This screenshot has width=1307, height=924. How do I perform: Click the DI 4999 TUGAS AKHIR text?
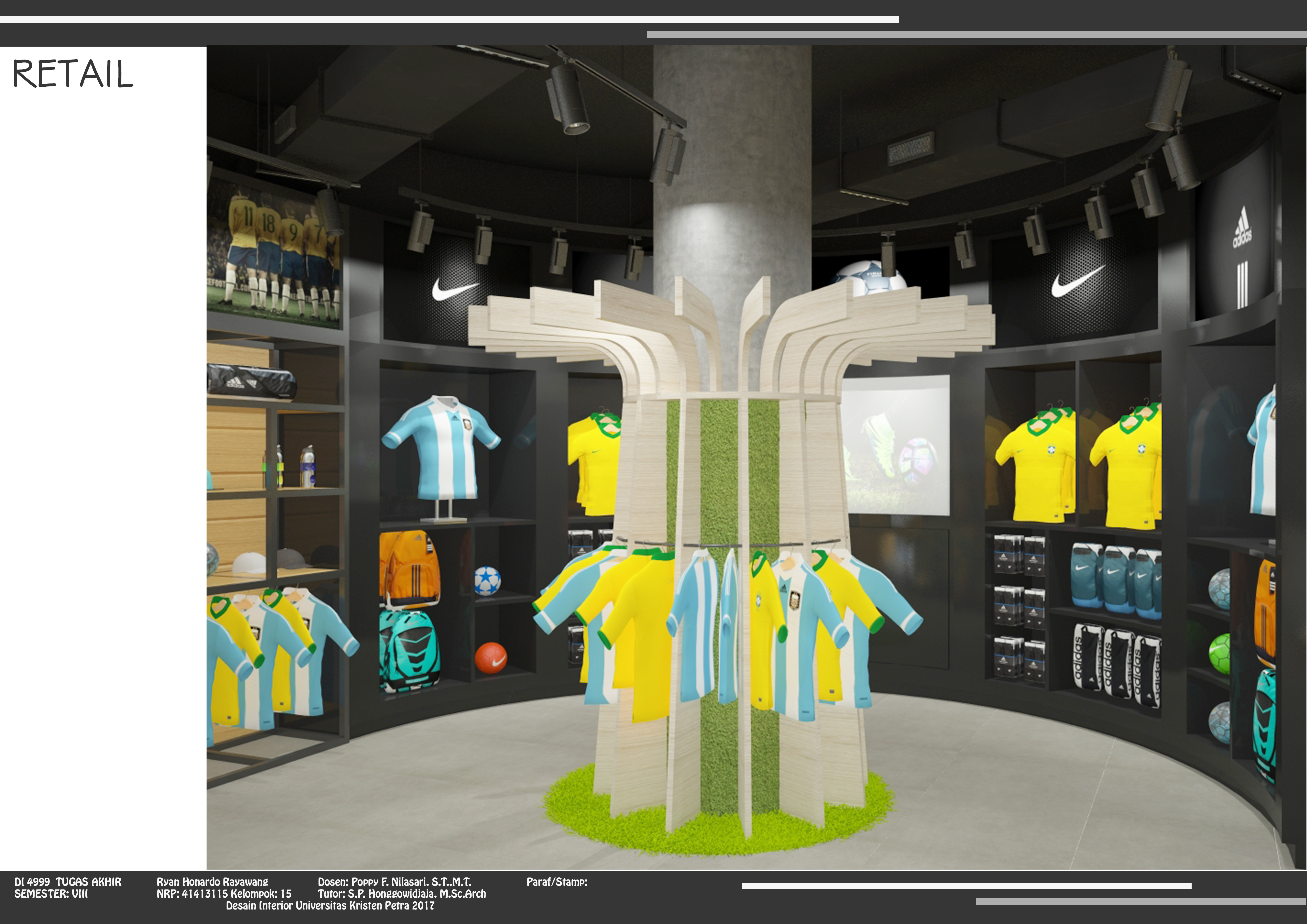pyautogui.click(x=68, y=882)
